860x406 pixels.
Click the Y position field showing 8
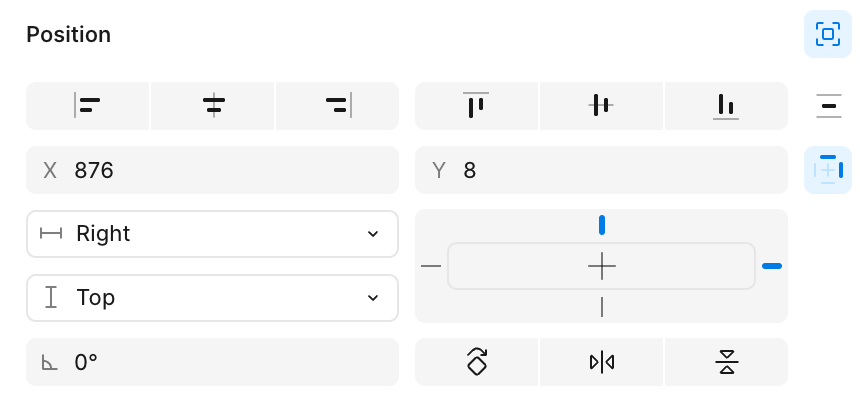[601, 170]
